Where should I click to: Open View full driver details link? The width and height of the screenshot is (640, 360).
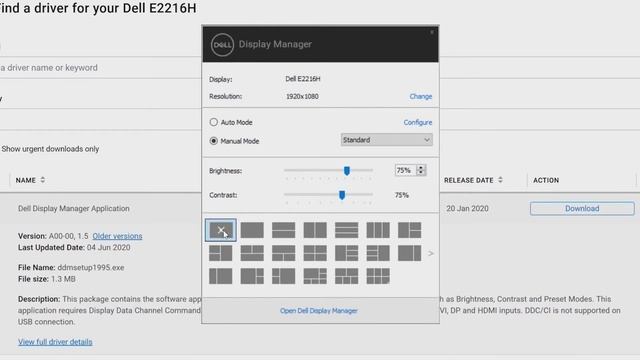pyautogui.click(x=55, y=342)
